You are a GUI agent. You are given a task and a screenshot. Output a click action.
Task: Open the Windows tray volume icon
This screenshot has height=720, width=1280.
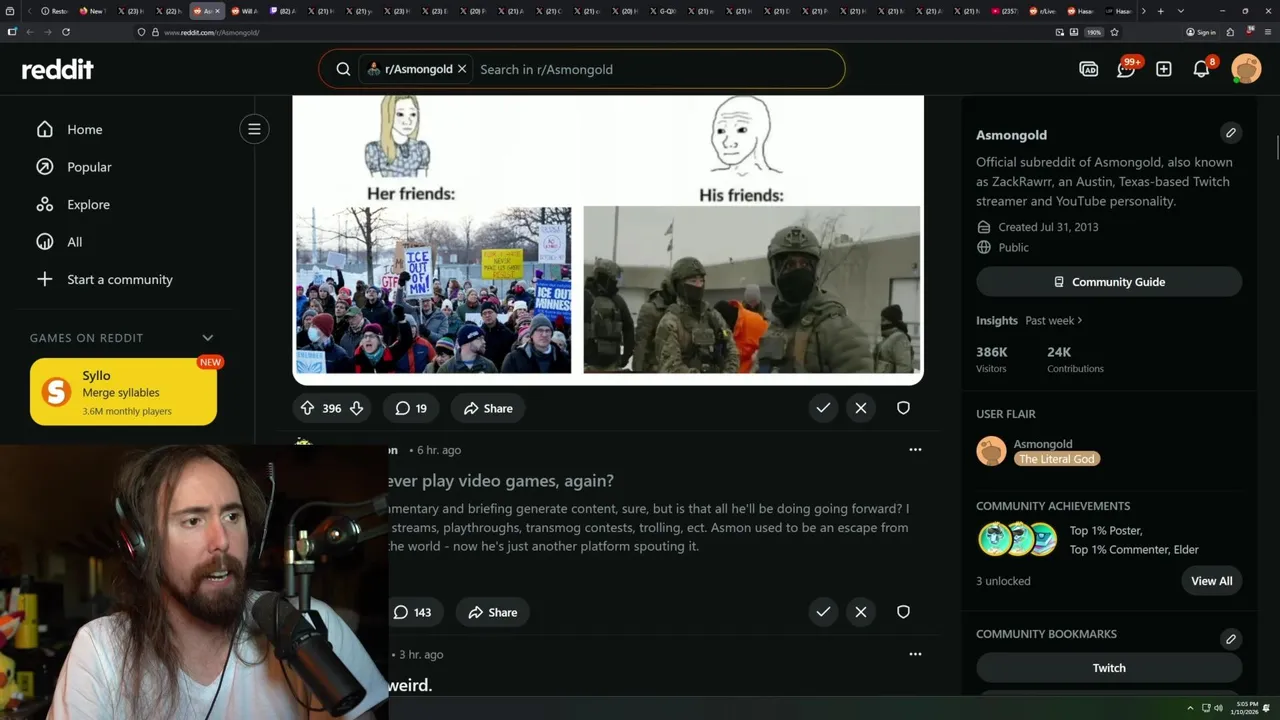[1218, 708]
